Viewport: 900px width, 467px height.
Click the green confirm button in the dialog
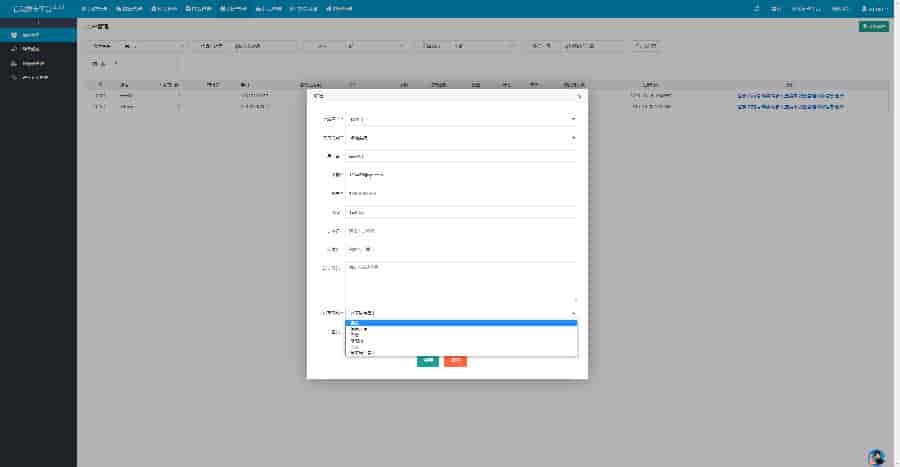pos(427,360)
